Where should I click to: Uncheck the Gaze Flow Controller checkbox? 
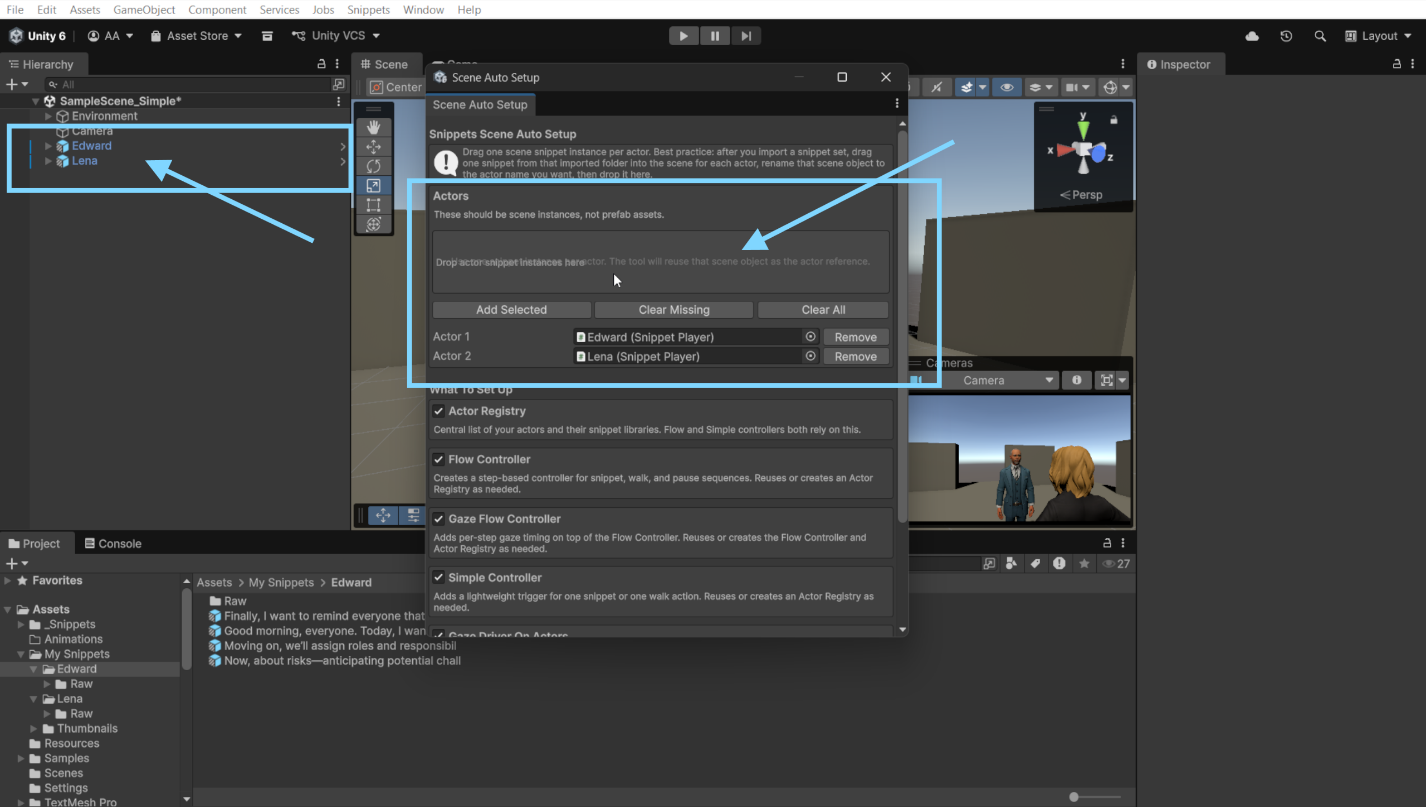click(x=438, y=519)
